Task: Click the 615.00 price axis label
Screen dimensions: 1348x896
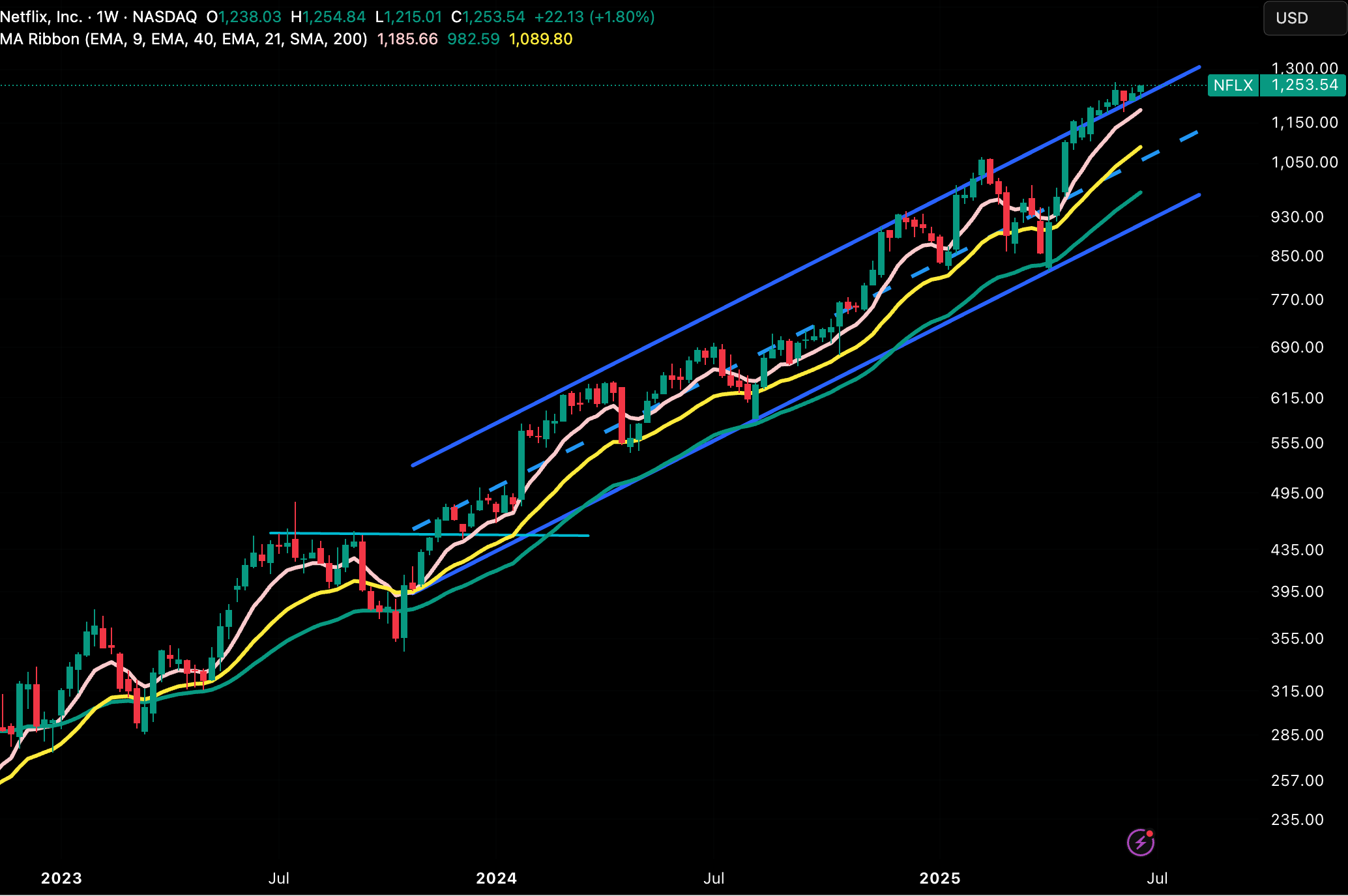Action: point(1297,398)
